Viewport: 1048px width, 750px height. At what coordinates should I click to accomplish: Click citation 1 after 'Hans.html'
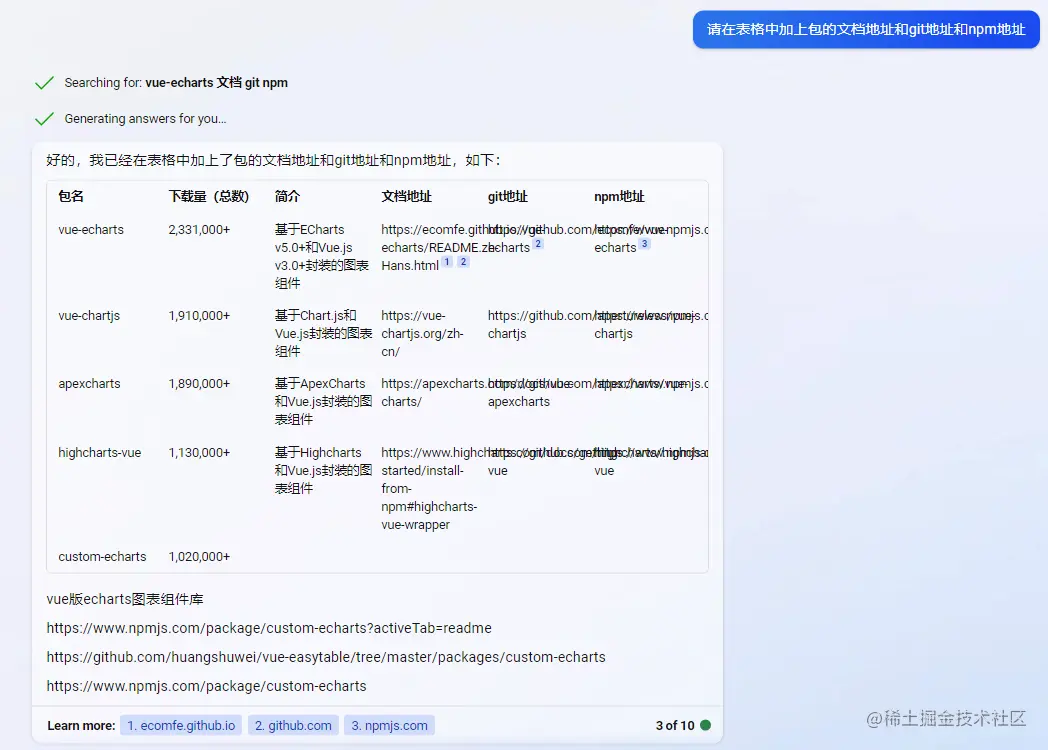click(x=447, y=262)
